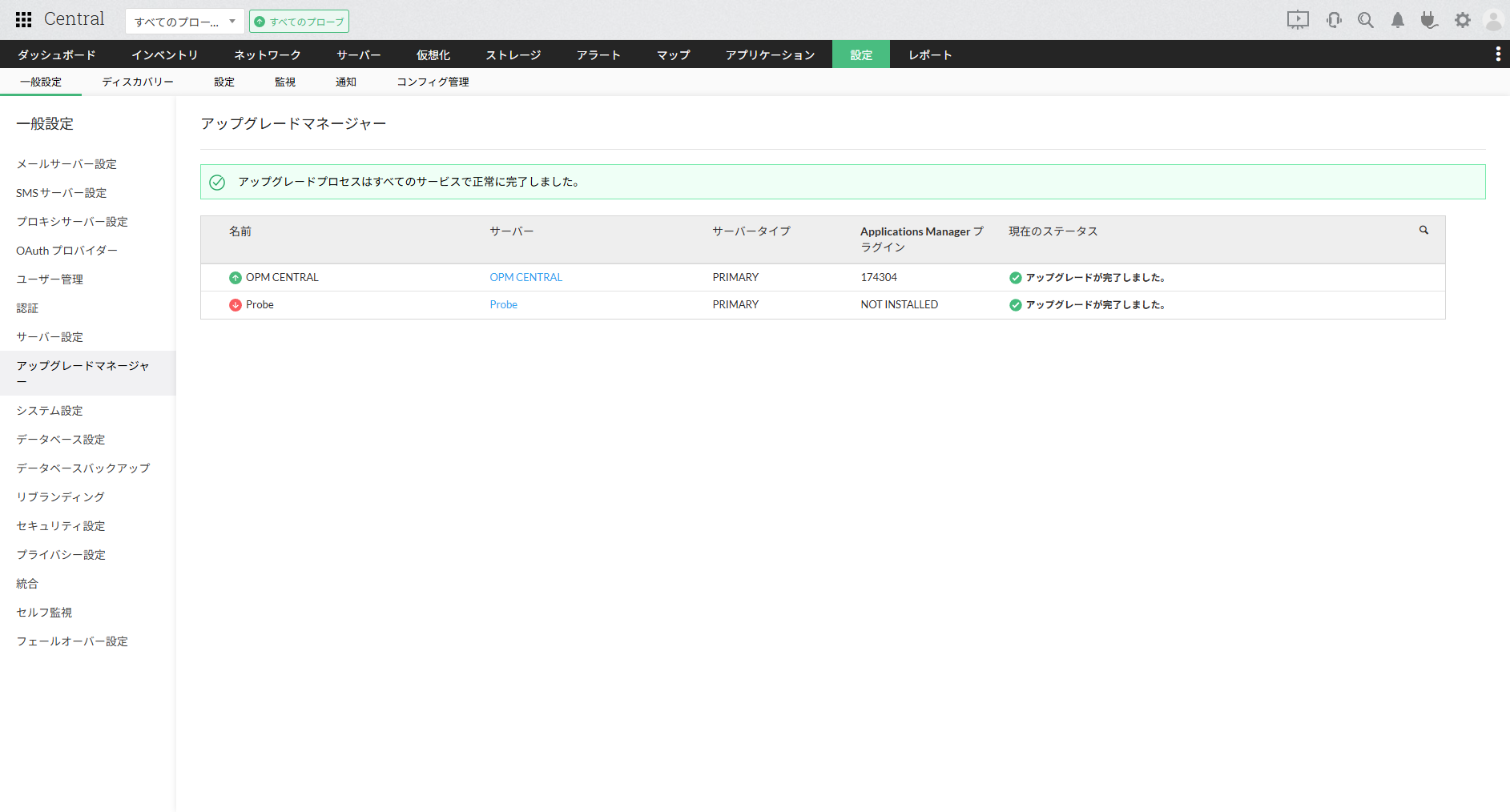Open the アプリケーション menu
The width and height of the screenshot is (1510, 812).
click(771, 54)
